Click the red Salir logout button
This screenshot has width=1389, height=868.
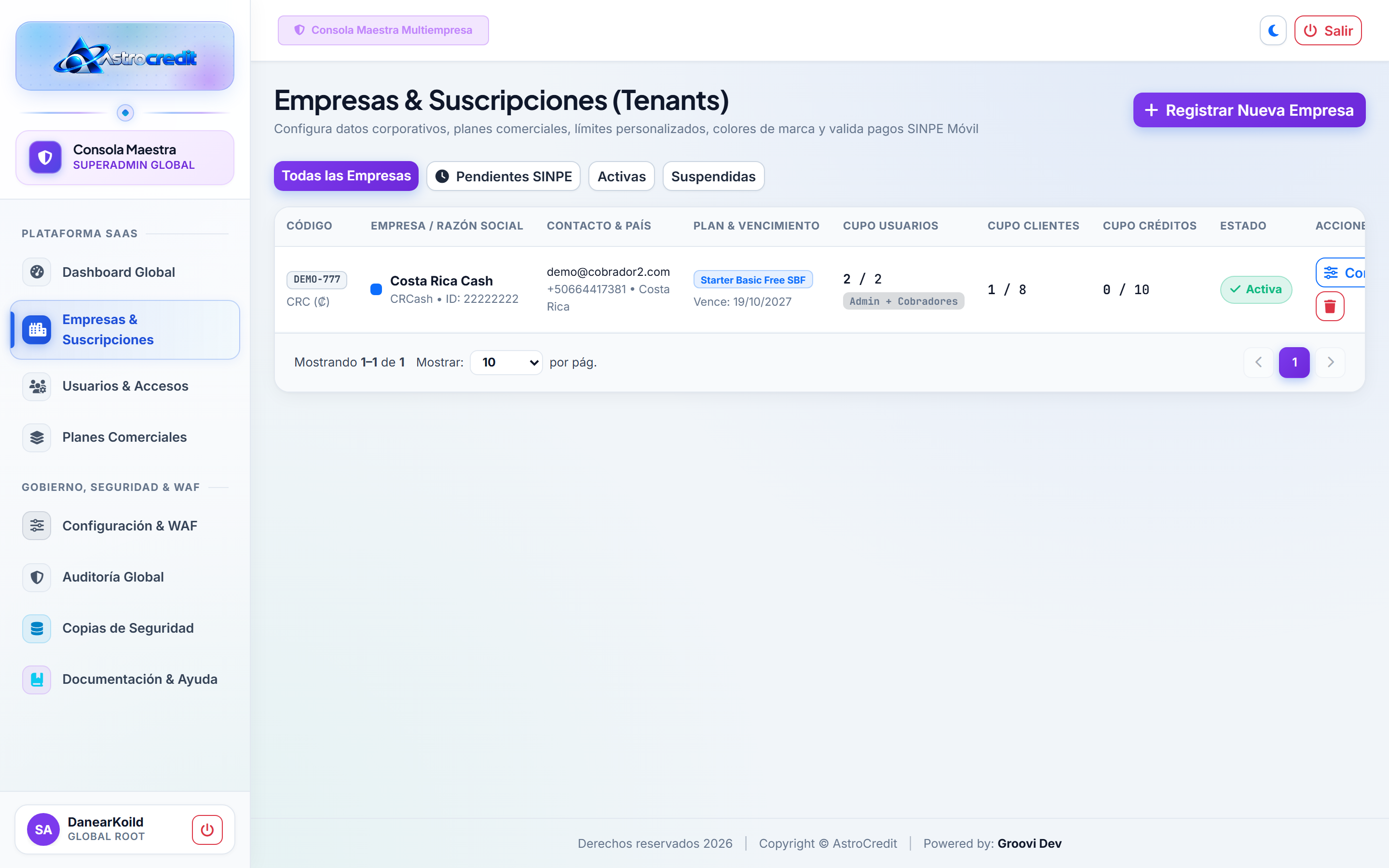[1328, 30]
